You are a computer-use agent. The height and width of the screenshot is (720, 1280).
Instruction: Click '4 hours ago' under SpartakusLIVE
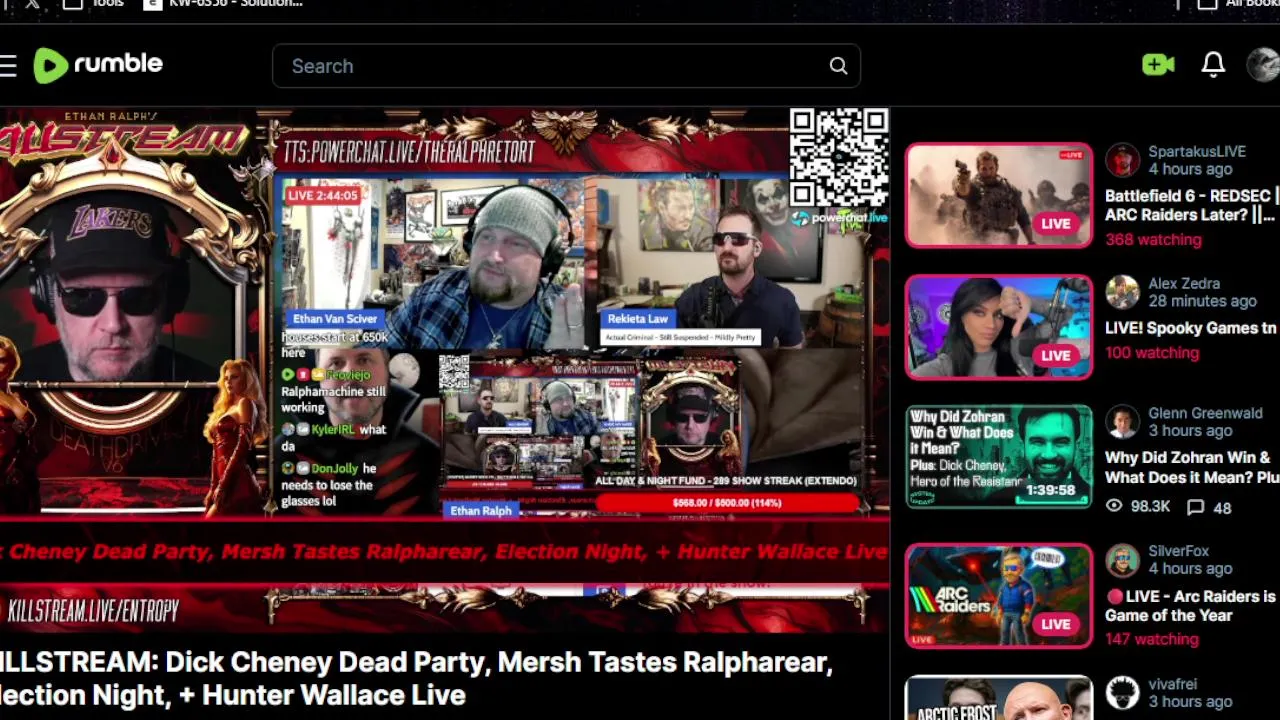1190,169
